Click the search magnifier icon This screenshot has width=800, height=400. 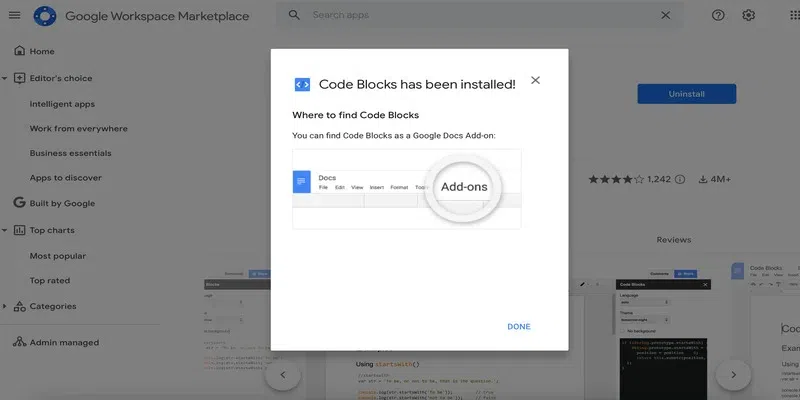[x=294, y=15]
